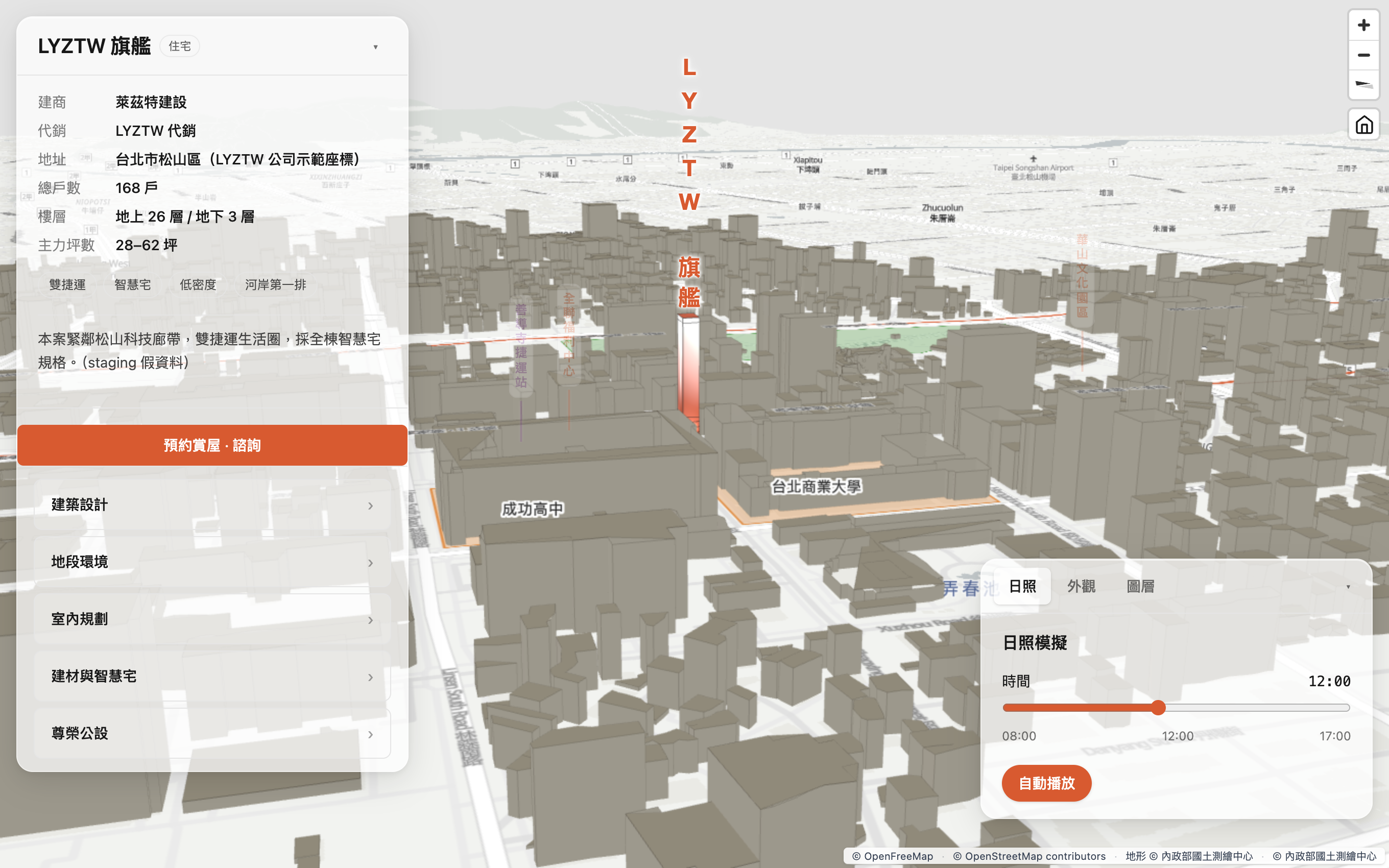Click the LYZTW 代銷 agency value
This screenshot has height=868, width=1389.
(x=156, y=131)
